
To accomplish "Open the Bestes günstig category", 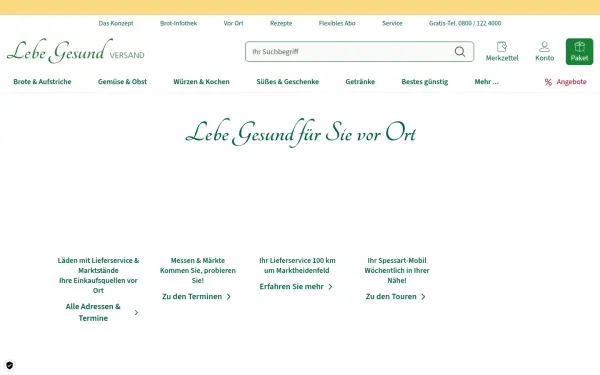I will (x=425, y=82).
